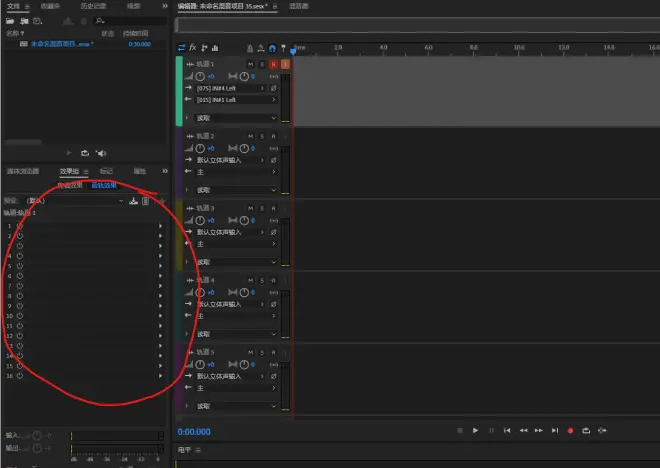The height and width of the screenshot is (468, 660).
Task: Switch to the 标记 panel tab
Action: pos(106,171)
